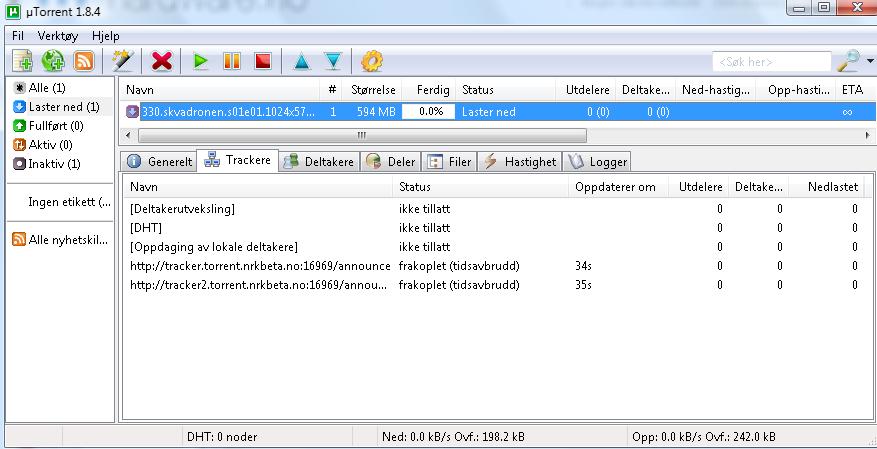Move torrent down the queue arrow
877x449 pixels.
point(333,61)
